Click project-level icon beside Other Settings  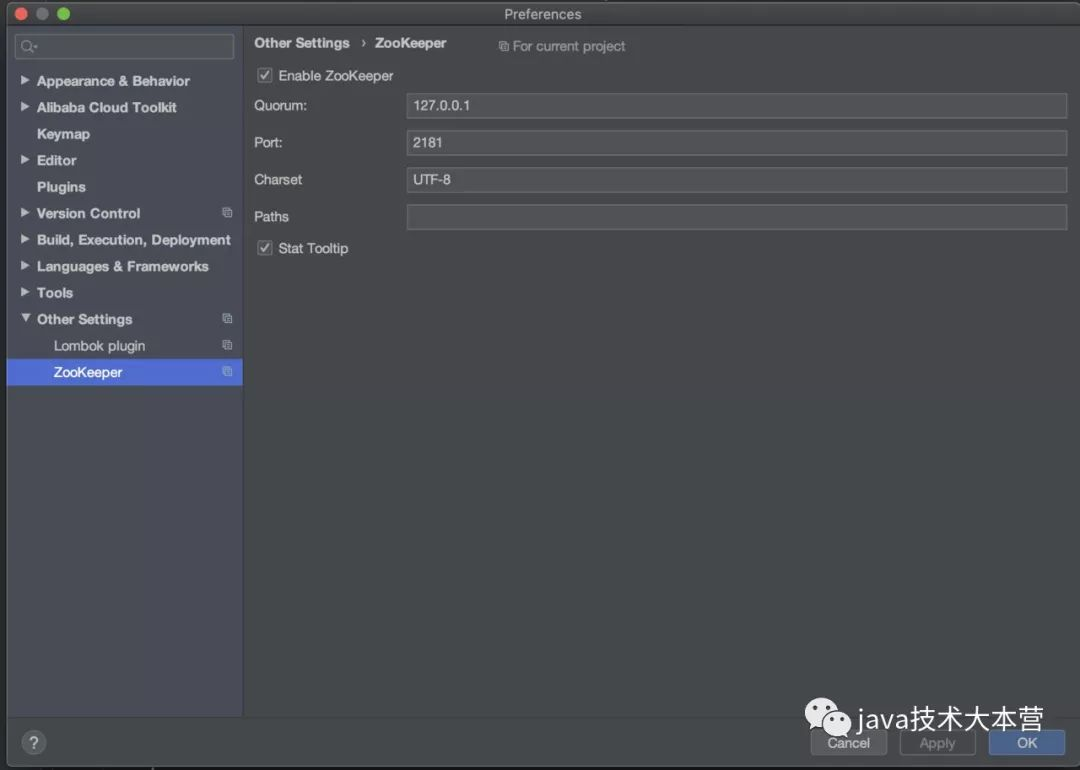227,319
